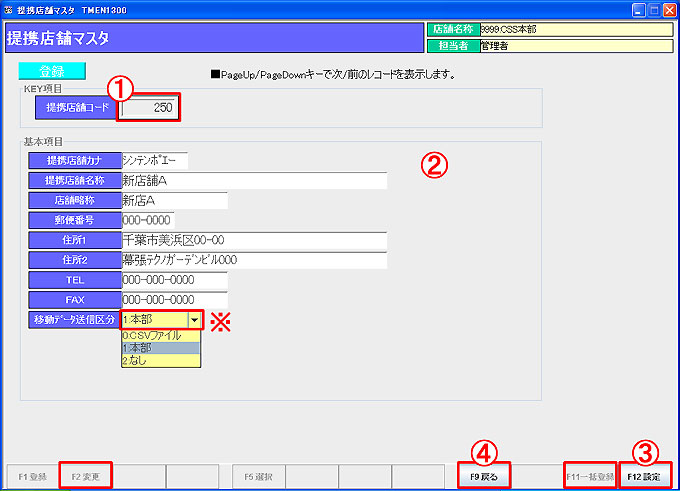Click the 提携店舗名称 label

[x=75, y=180]
